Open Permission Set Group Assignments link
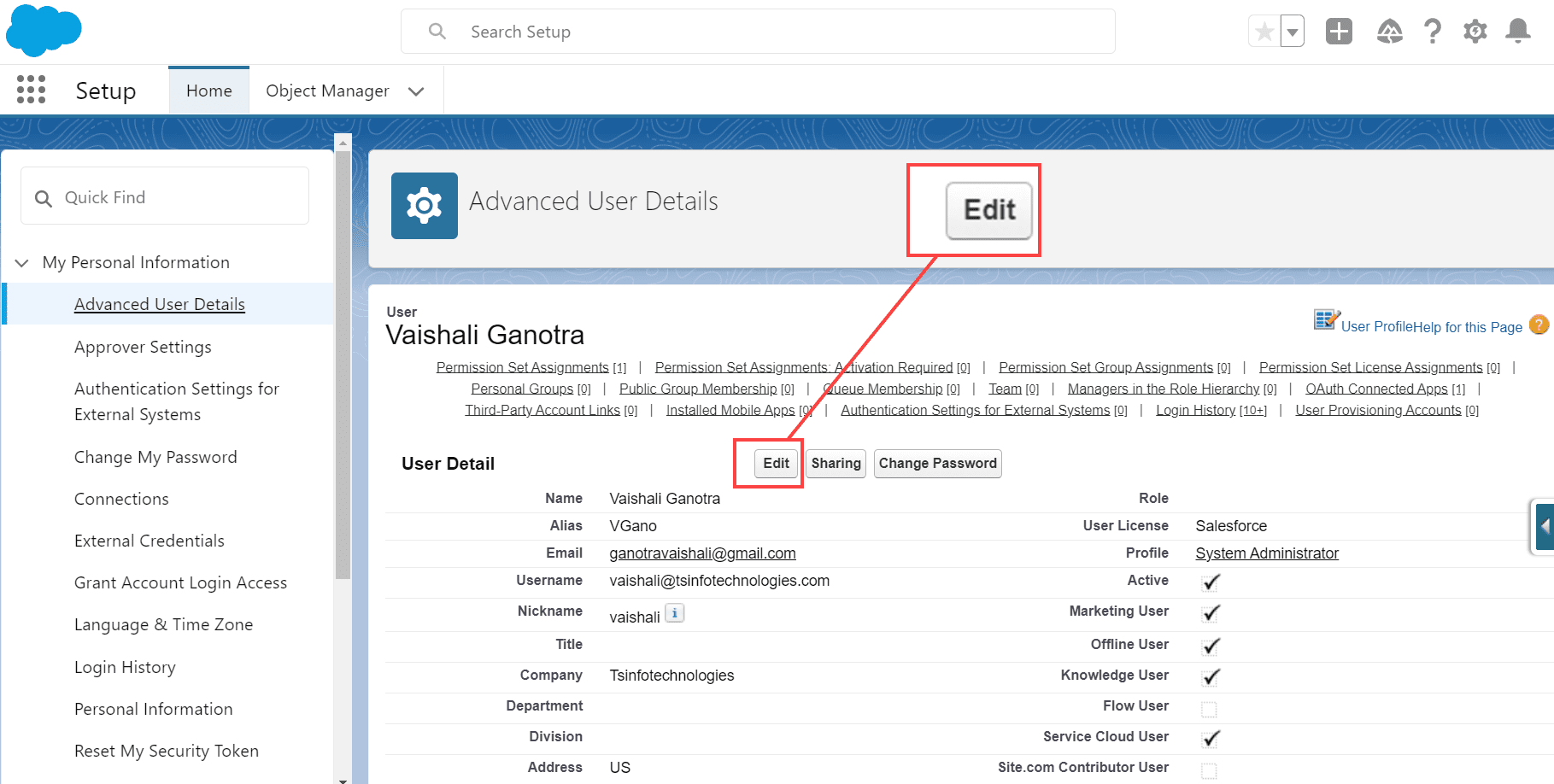This screenshot has height=784, width=1554. (x=1105, y=367)
